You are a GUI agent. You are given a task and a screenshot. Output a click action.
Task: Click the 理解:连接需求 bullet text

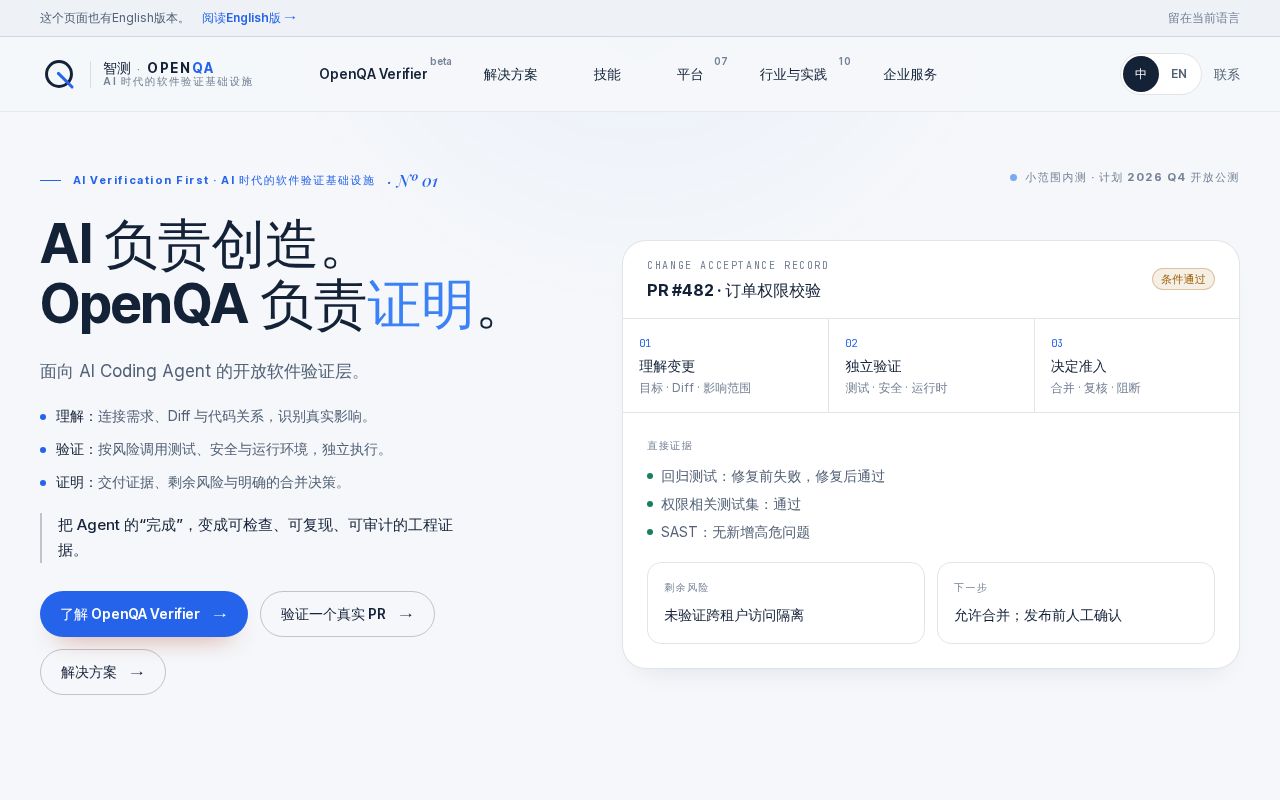[x=214, y=416]
